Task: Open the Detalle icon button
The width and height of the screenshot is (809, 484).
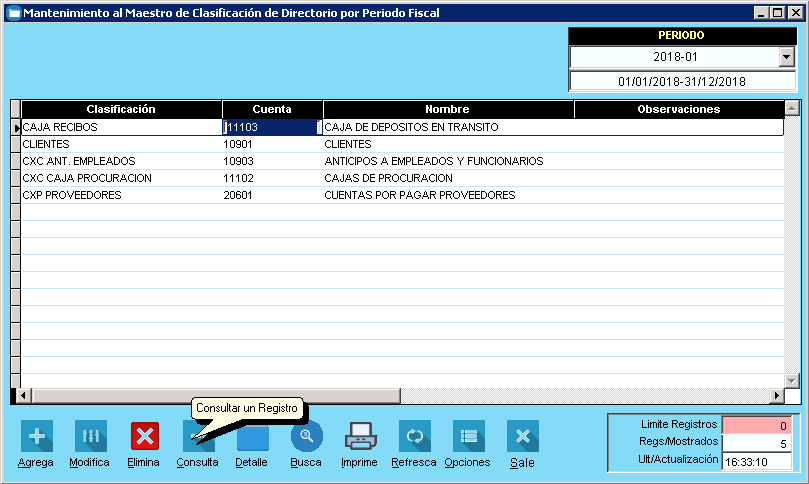Action: click(252, 438)
